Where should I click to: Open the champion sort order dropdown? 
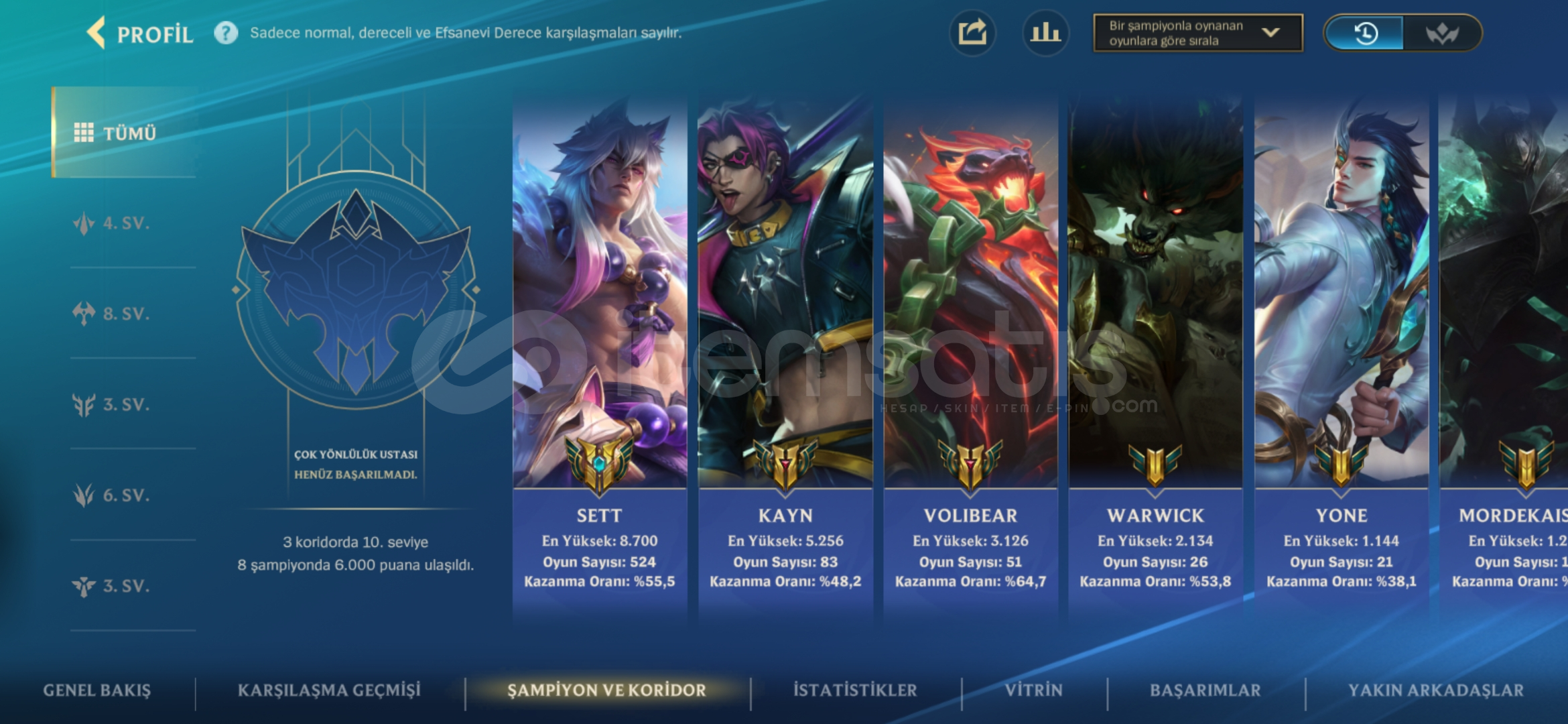[1198, 33]
